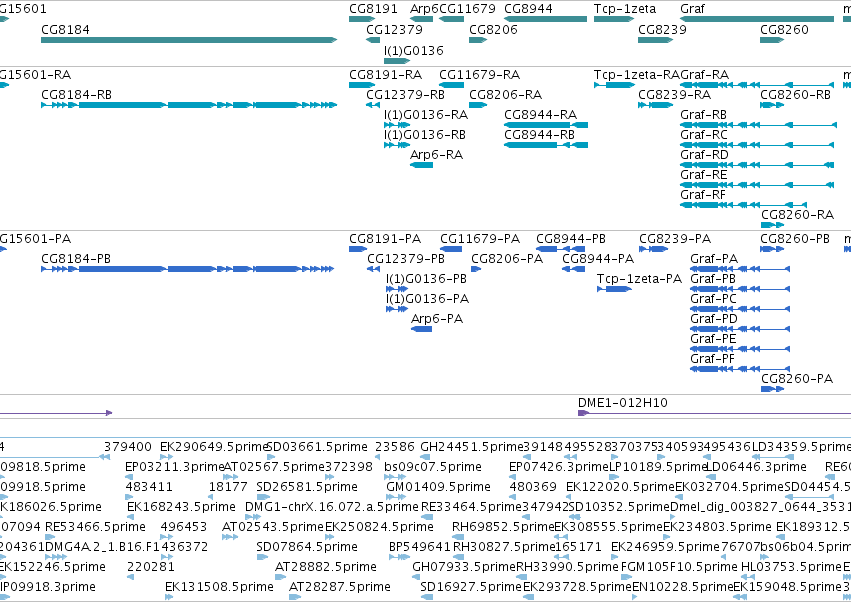Select the CG11679 gene label
Image resolution: width=851 pixels, height=602 pixels.
[x=467, y=9]
